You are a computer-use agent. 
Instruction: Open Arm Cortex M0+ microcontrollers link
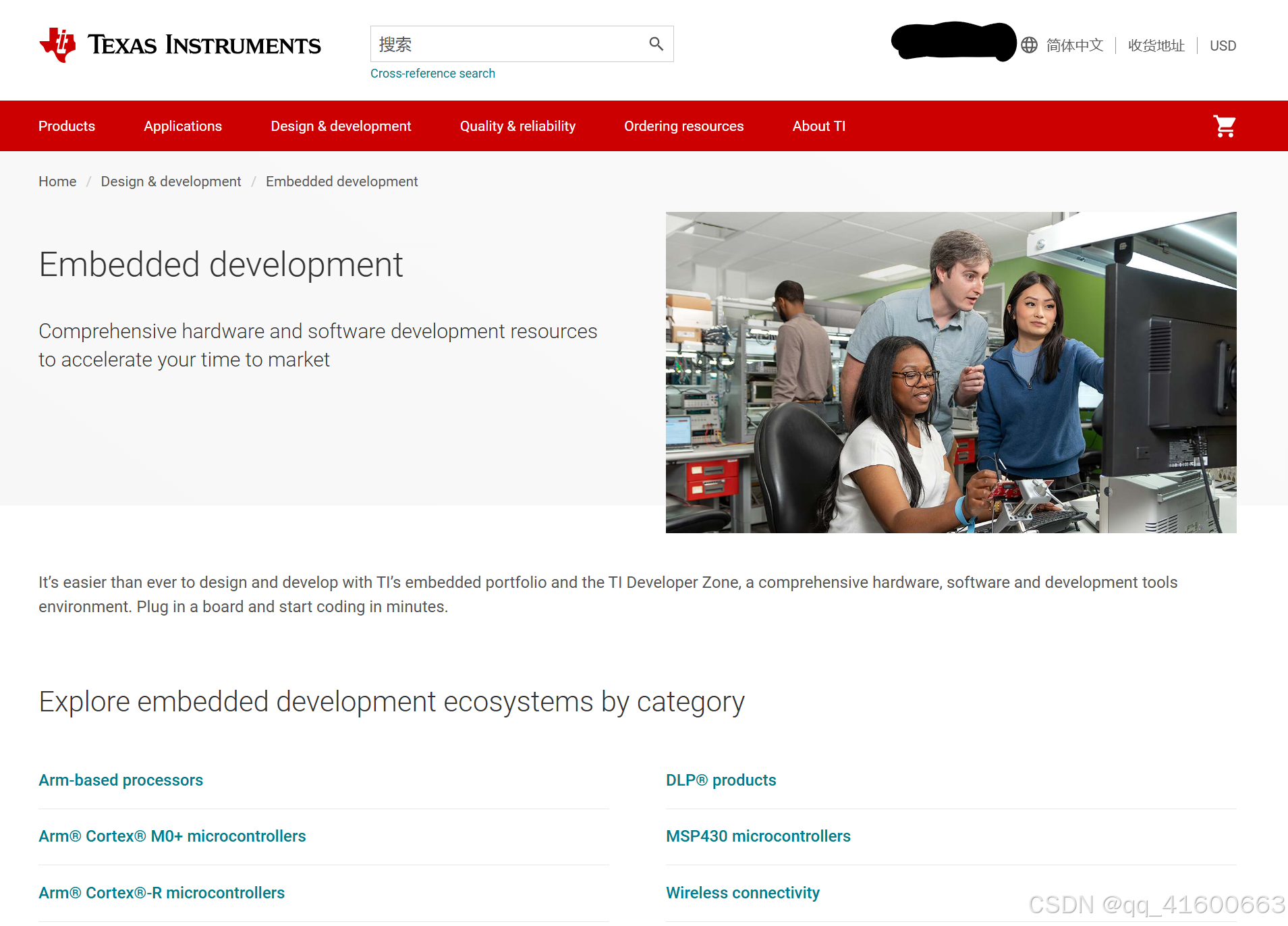click(x=172, y=836)
